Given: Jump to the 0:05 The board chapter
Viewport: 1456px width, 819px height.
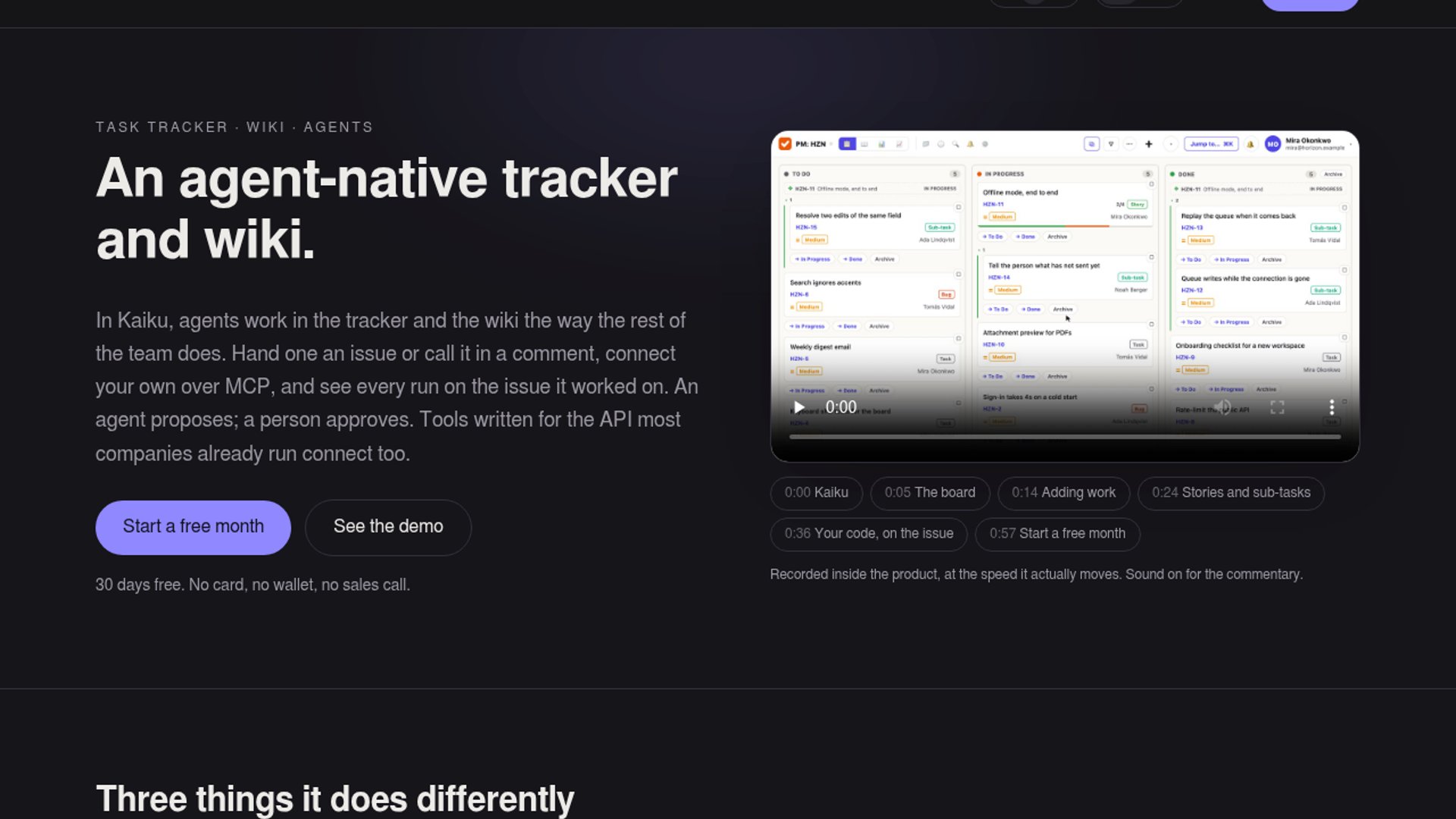Looking at the screenshot, I should point(930,493).
